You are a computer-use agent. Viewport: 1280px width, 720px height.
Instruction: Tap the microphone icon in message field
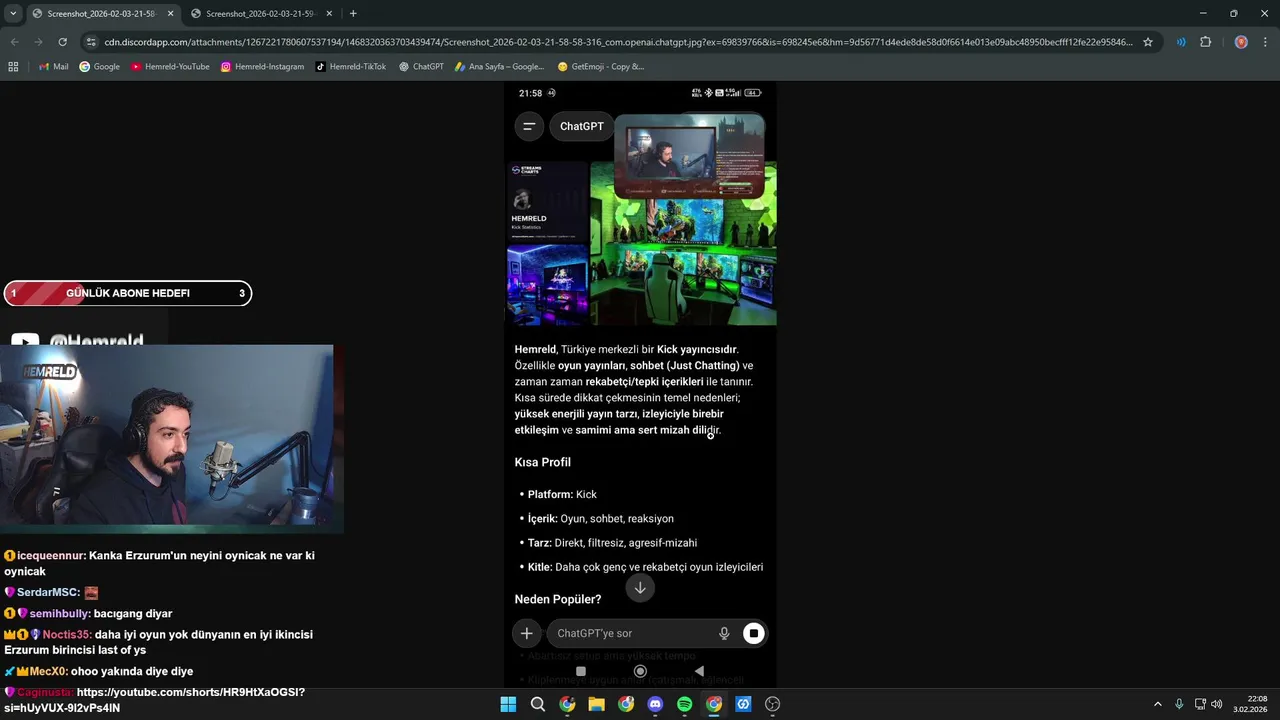click(724, 633)
